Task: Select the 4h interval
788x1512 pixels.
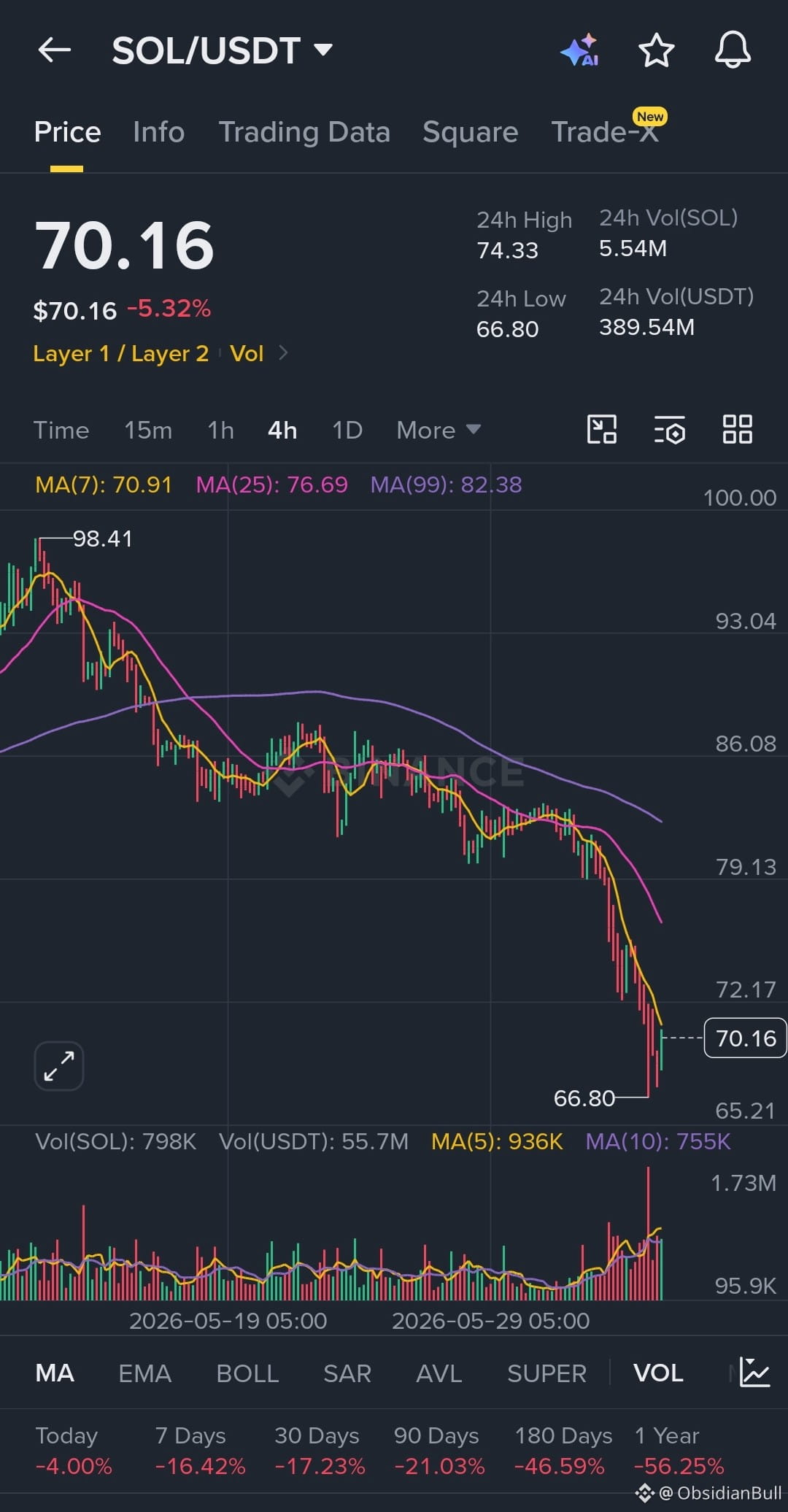Action: coord(282,430)
